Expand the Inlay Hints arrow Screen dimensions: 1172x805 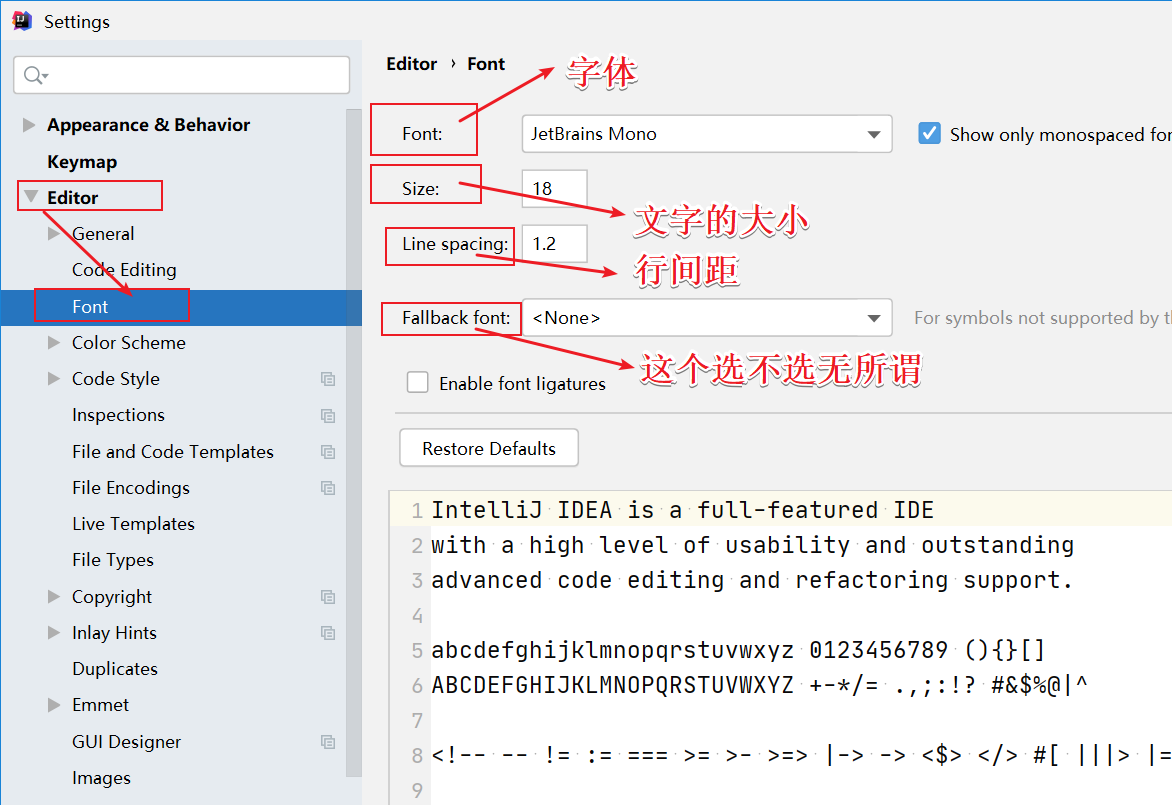54,632
